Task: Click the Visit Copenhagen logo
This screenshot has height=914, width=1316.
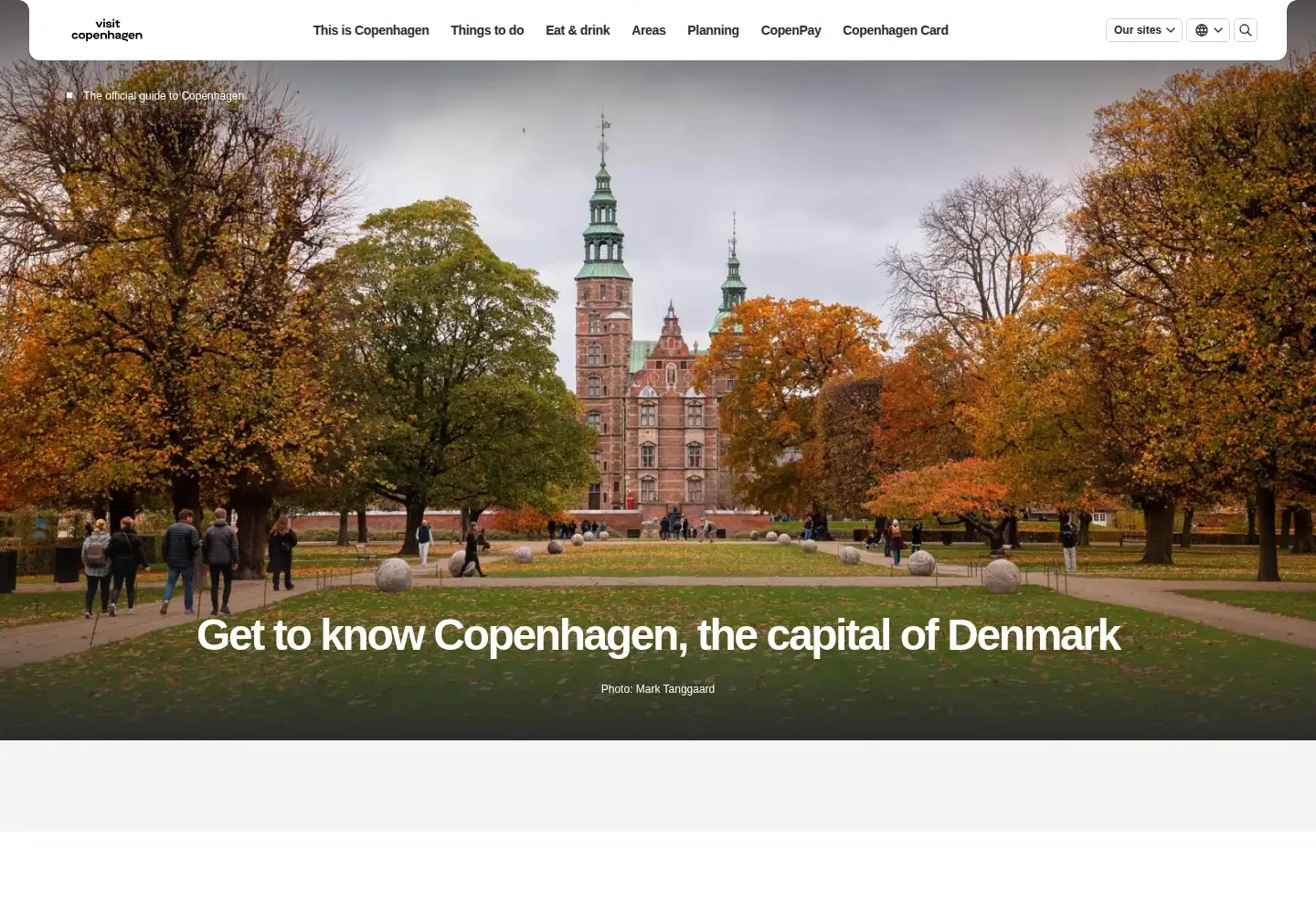Action: tap(107, 30)
